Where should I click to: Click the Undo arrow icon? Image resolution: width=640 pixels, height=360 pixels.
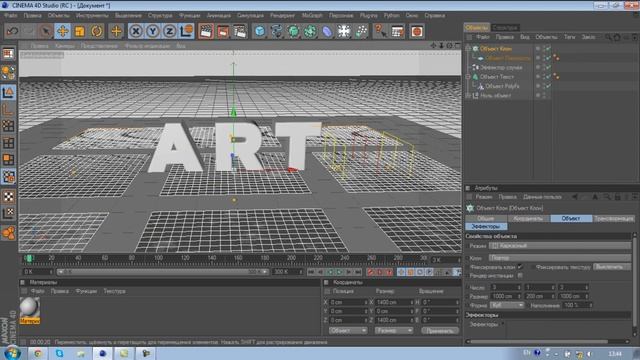(12, 31)
